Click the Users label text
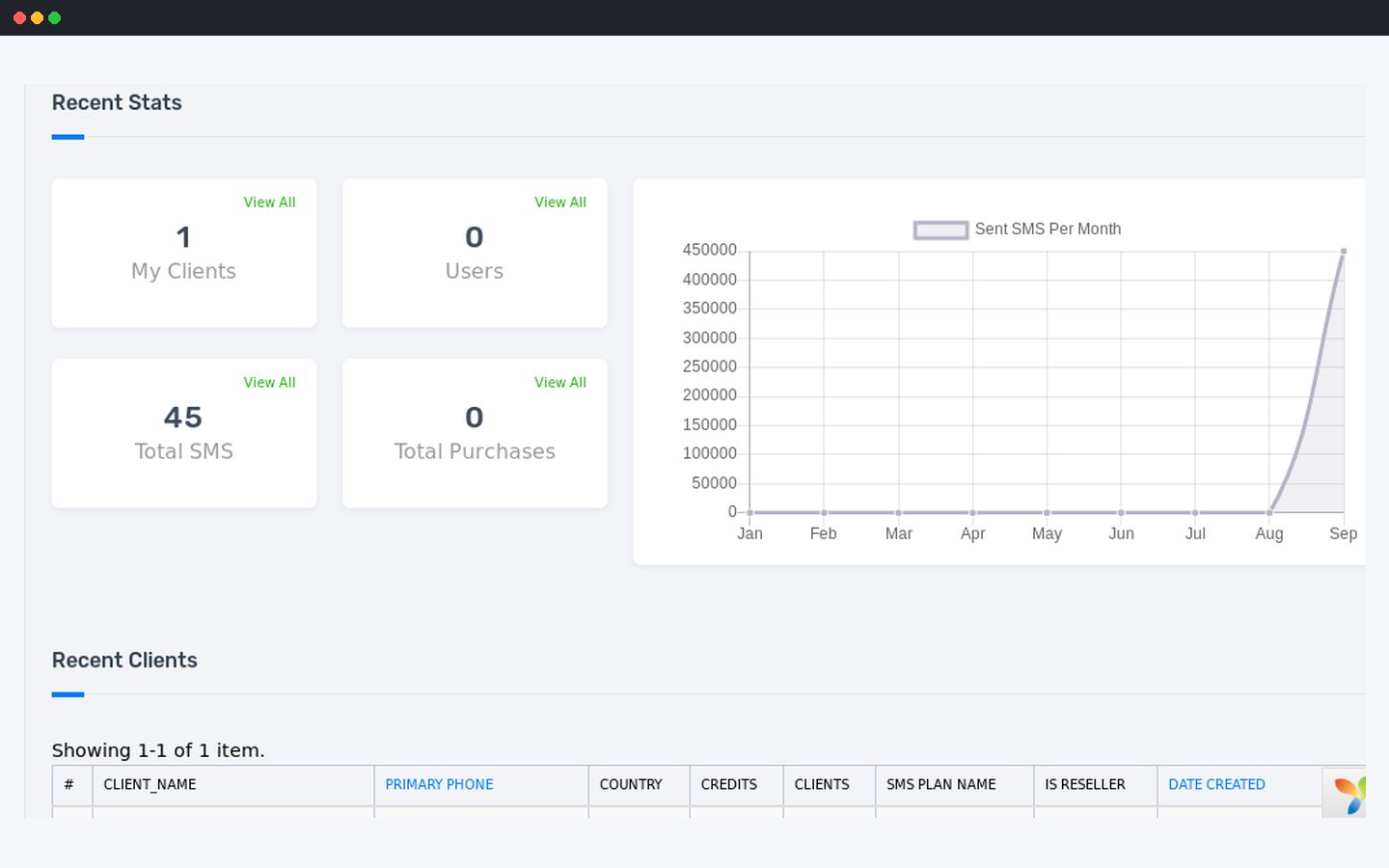1389x868 pixels. click(x=474, y=271)
